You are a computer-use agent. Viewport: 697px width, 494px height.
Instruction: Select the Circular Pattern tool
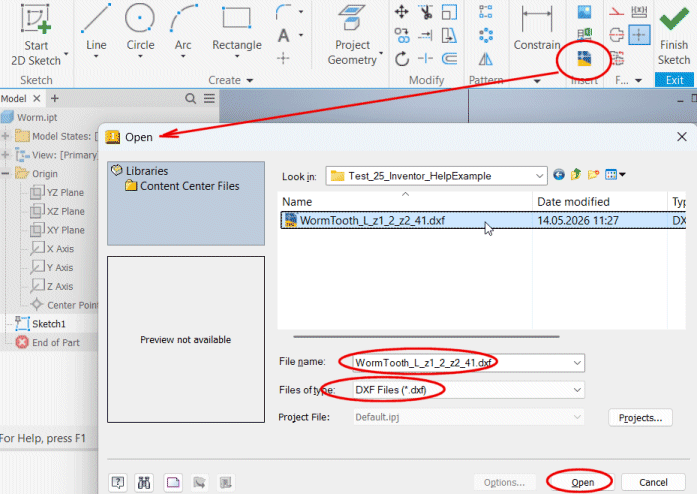485,35
